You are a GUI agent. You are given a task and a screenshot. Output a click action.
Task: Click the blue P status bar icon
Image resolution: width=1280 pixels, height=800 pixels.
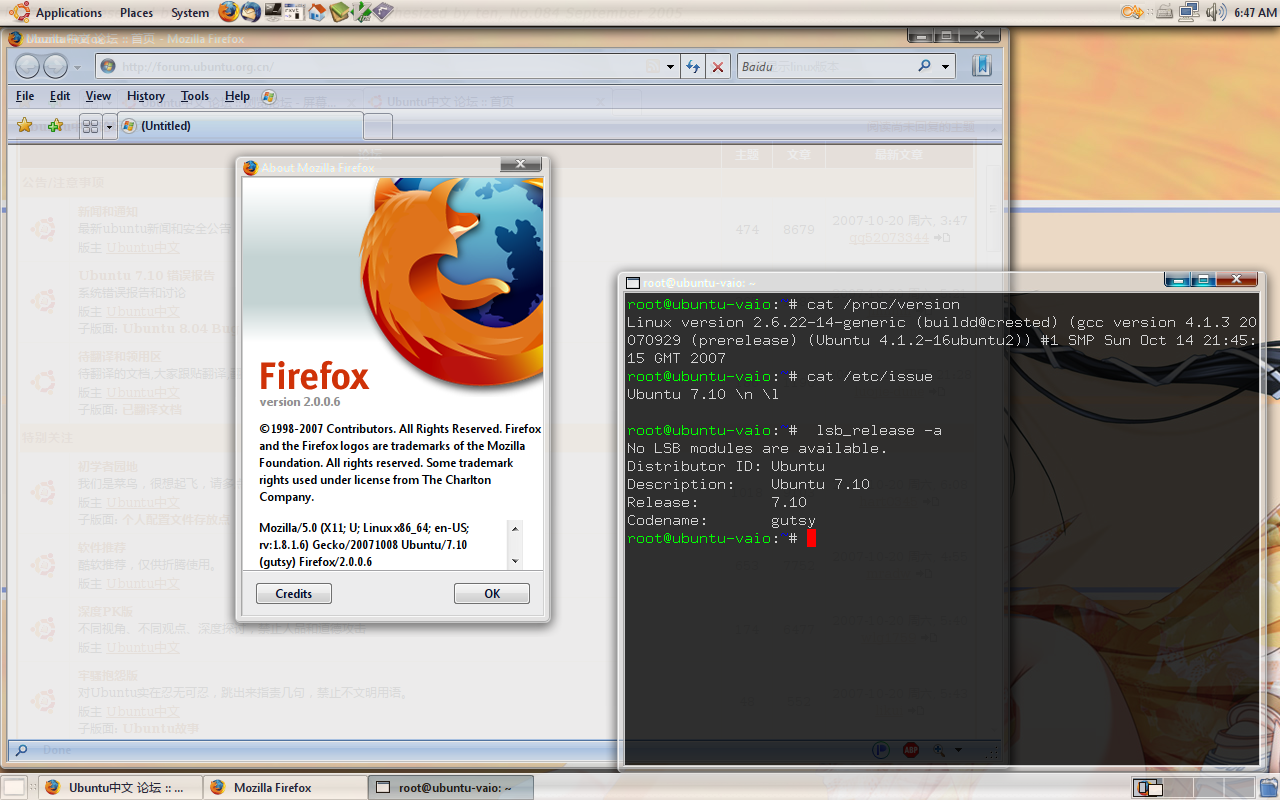[881, 749]
